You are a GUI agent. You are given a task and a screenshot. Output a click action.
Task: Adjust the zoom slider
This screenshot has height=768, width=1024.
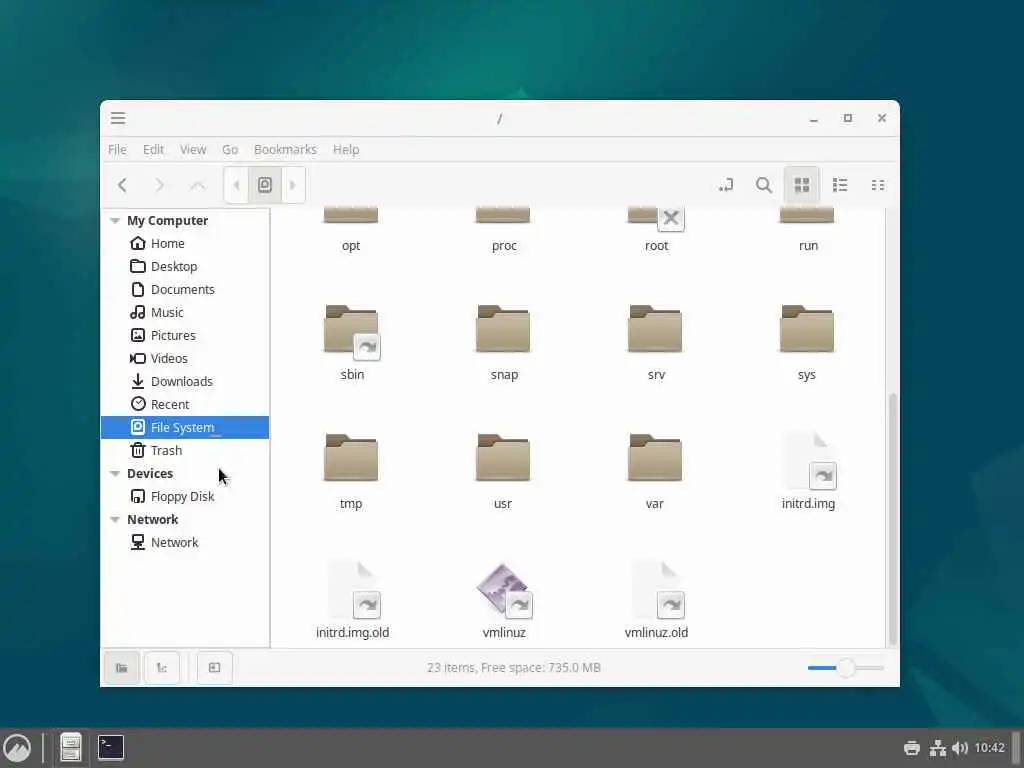(x=846, y=667)
